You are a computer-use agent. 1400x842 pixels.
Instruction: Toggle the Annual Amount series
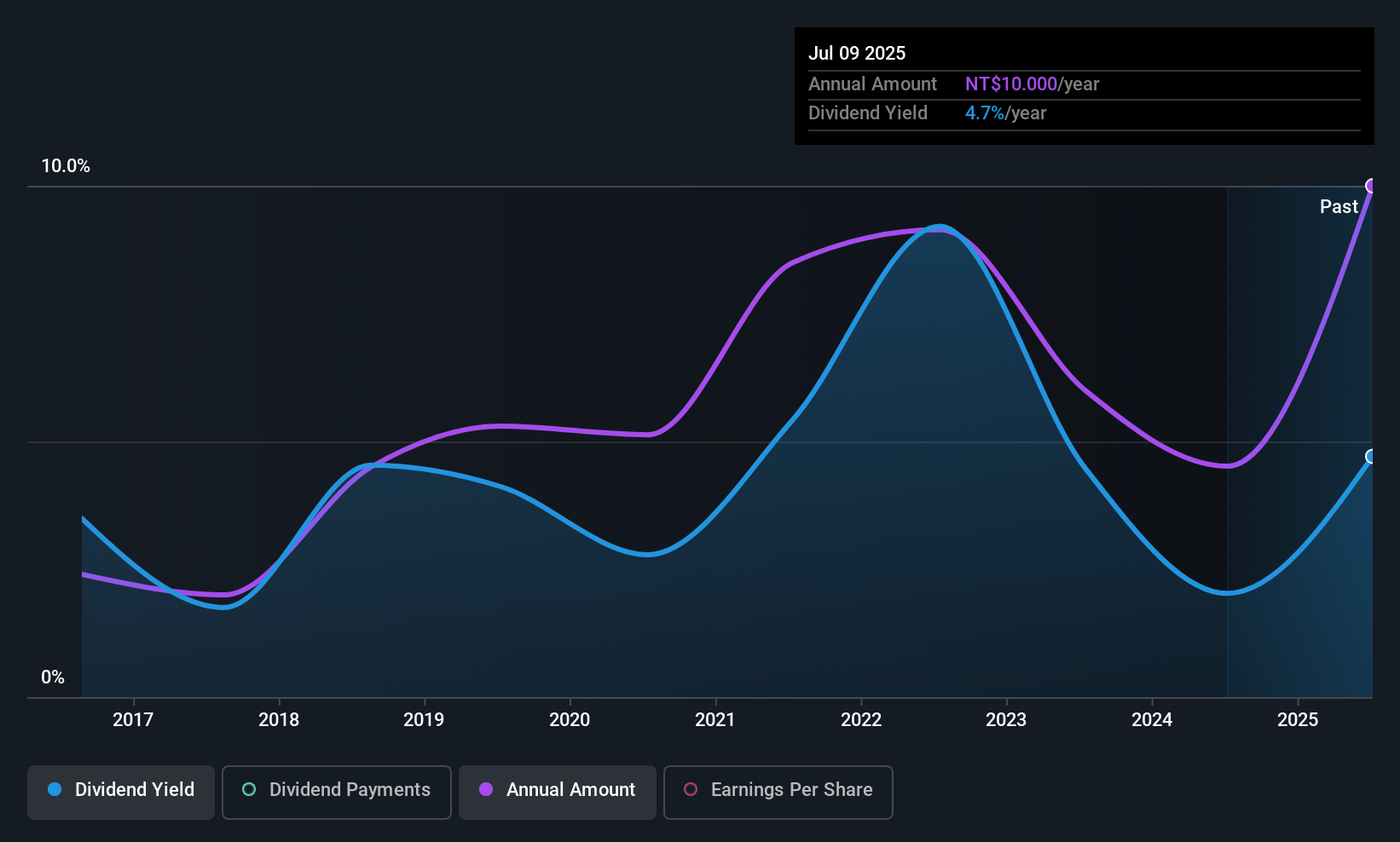point(558,793)
